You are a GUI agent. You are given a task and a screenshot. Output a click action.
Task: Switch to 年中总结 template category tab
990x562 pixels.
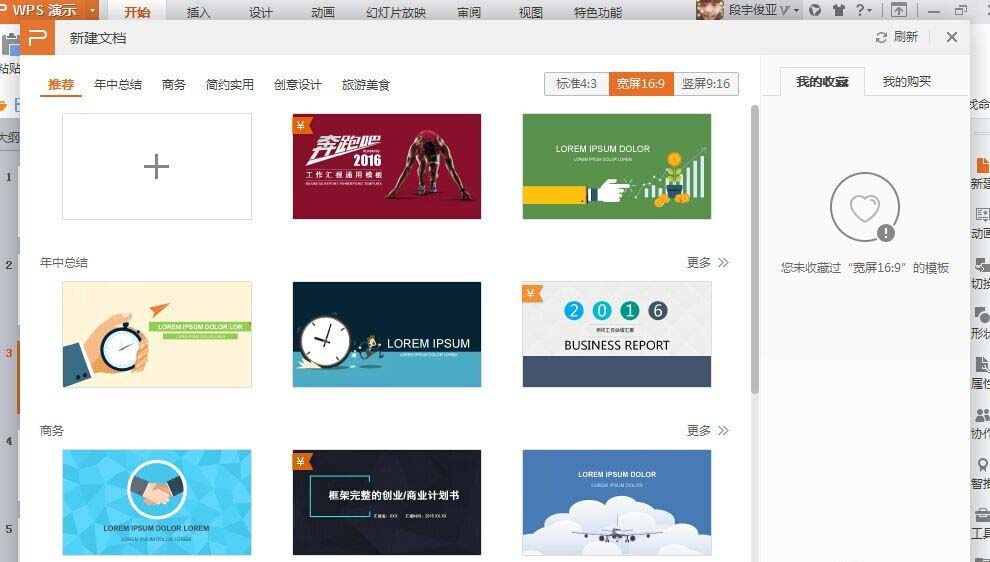118,85
